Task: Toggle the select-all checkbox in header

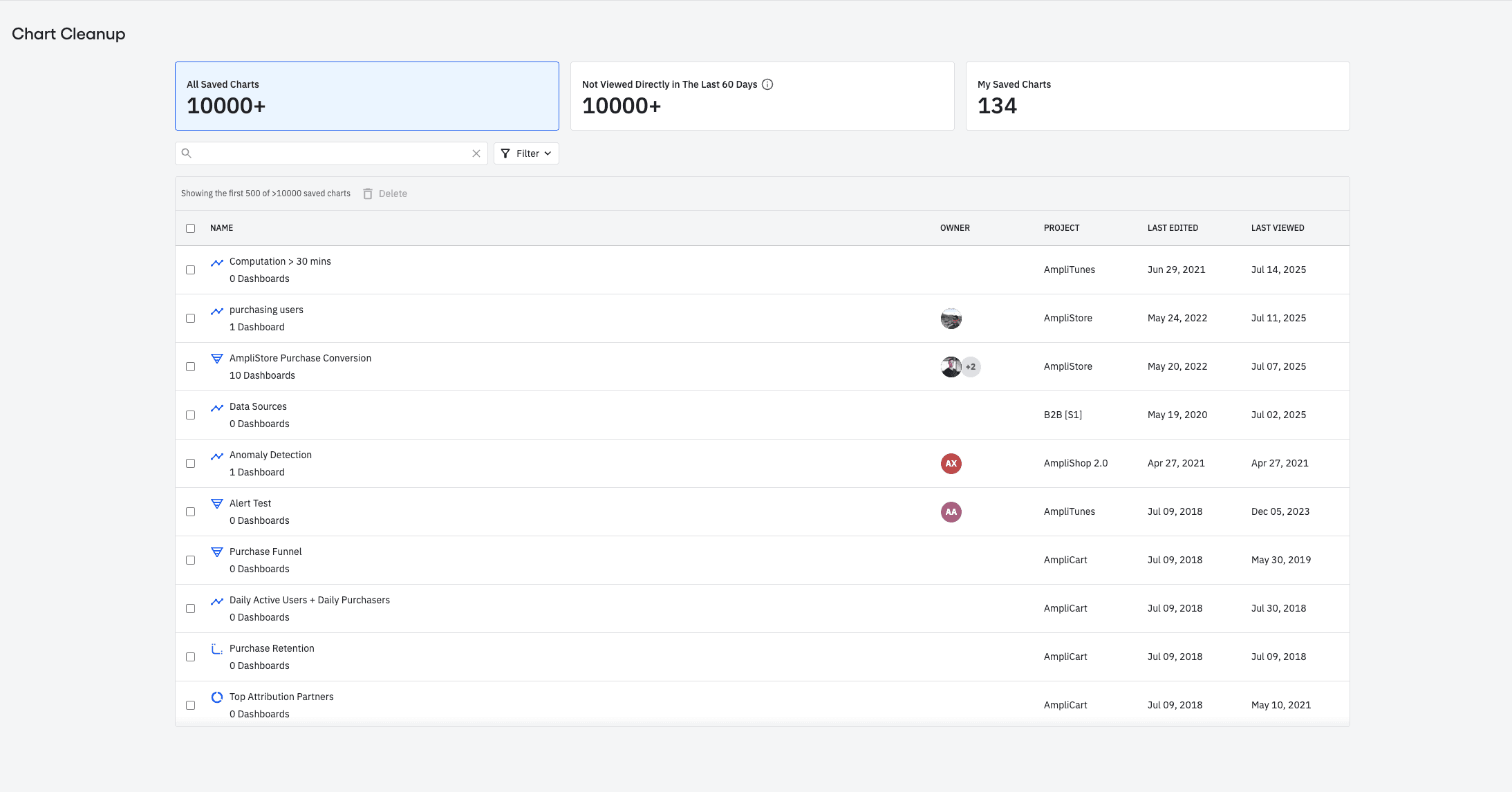Action: (191, 228)
